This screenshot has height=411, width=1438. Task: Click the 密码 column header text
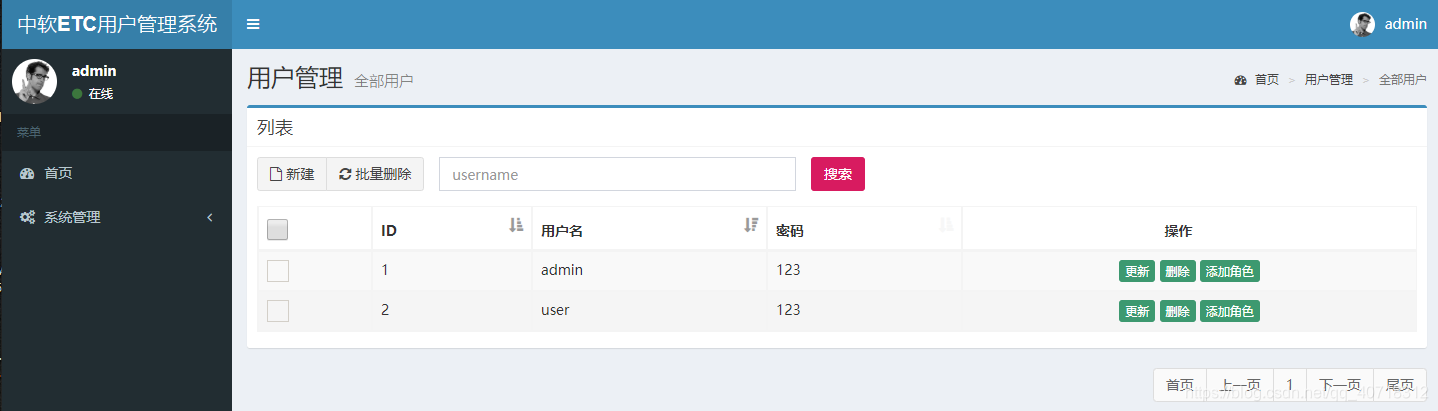coord(790,231)
